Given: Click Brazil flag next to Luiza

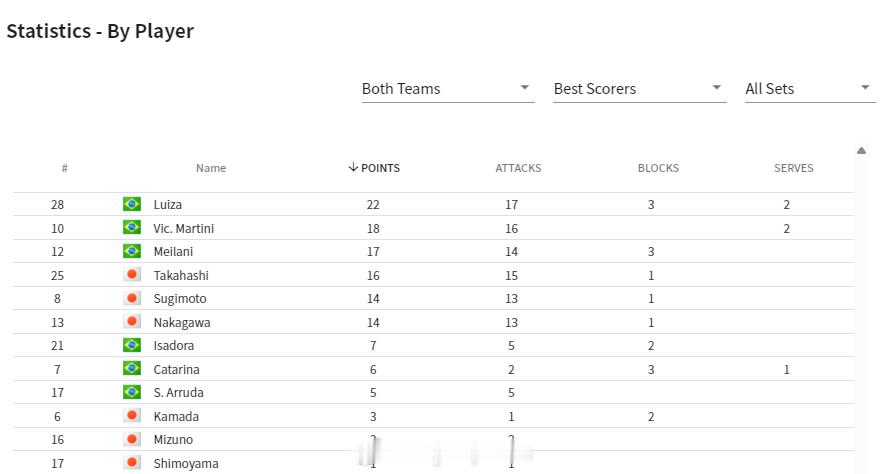Looking at the screenshot, I should (132, 204).
